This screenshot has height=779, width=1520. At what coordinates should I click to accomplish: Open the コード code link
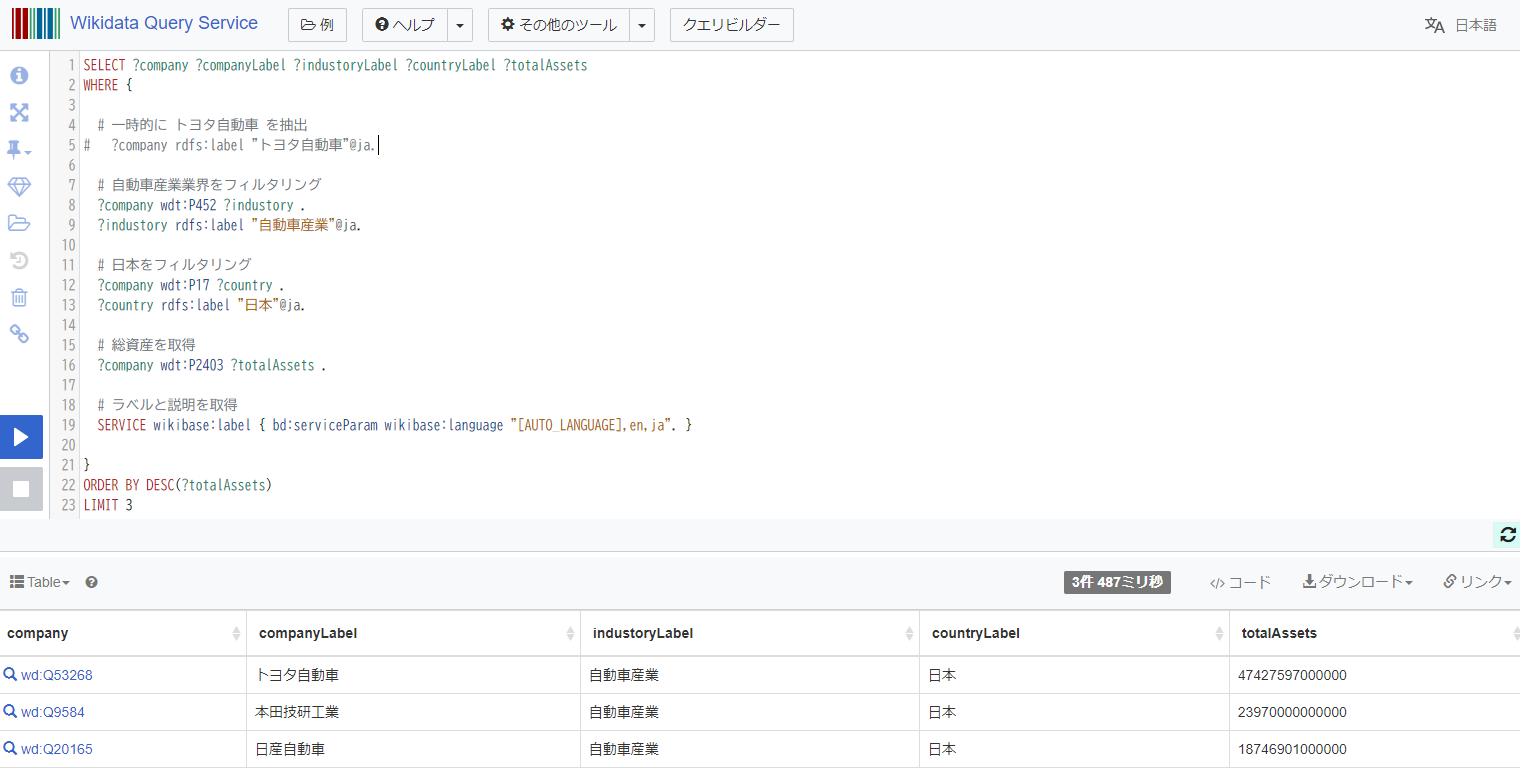pyautogui.click(x=1240, y=582)
